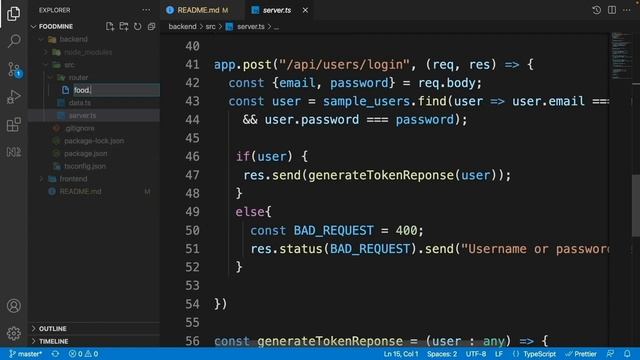Expand the OUTLINE section
Screen dimensions: 640x360
93,329
